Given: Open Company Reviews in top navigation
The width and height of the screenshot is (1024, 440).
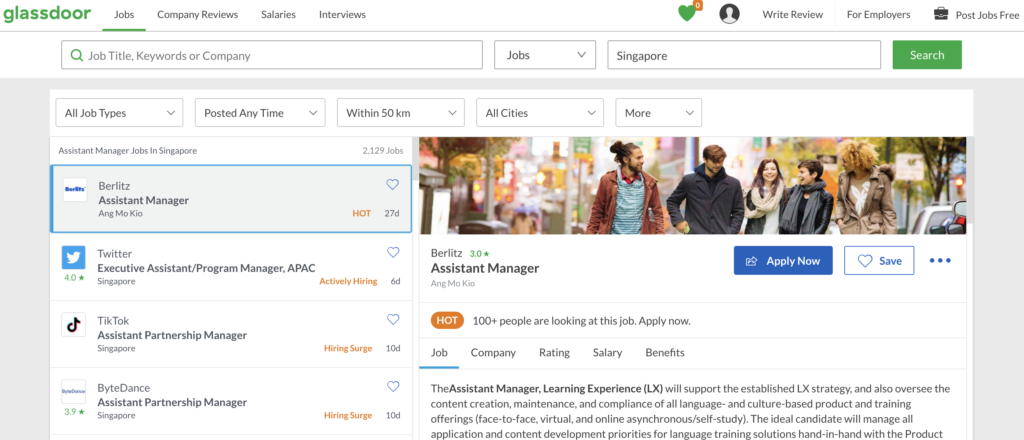Looking at the screenshot, I should click(x=198, y=14).
